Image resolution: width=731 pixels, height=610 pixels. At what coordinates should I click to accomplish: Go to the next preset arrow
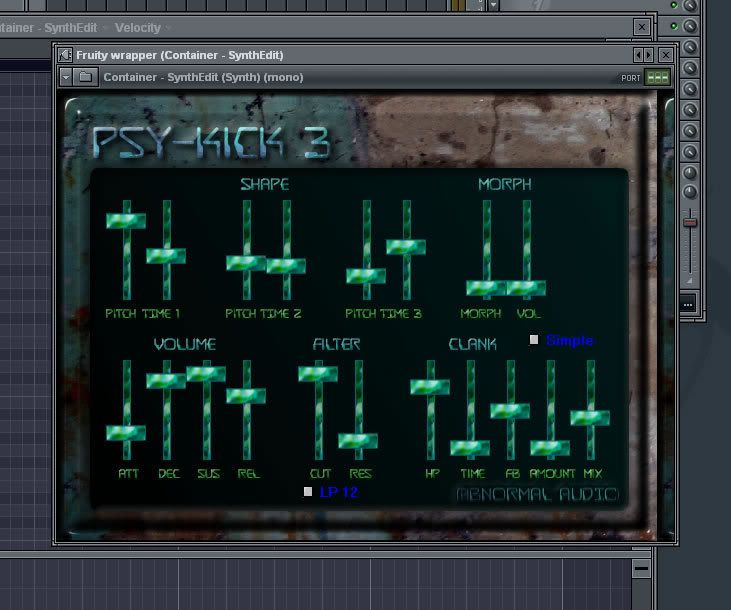pyautogui.click(x=648, y=55)
